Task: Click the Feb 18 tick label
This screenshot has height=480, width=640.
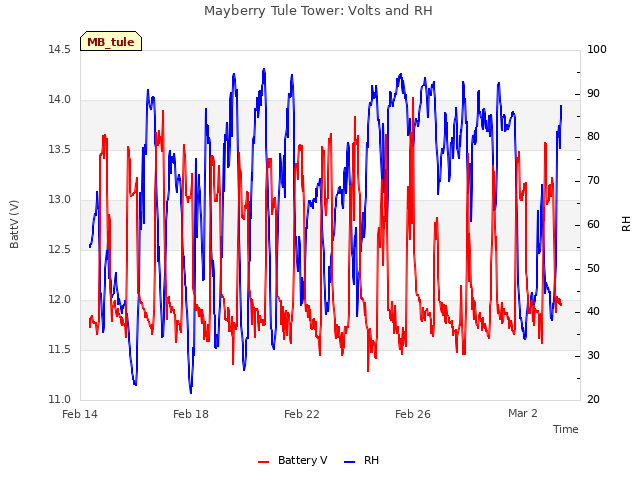Action: click(x=191, y=414)
